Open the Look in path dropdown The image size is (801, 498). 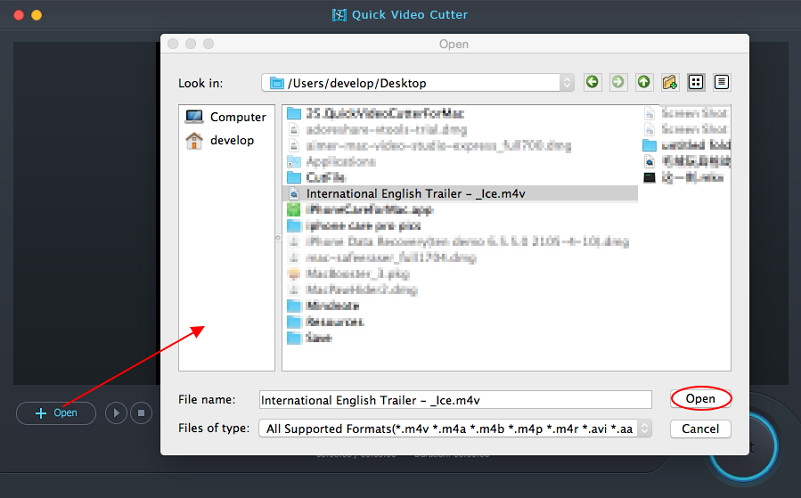pos(417,83)
